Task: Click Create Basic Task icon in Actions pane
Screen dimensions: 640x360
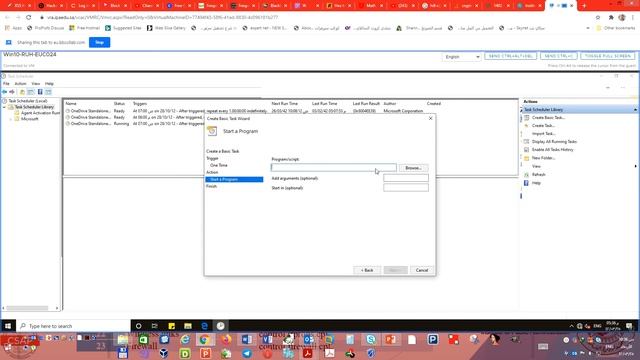Action: click(x=527, y=118)
